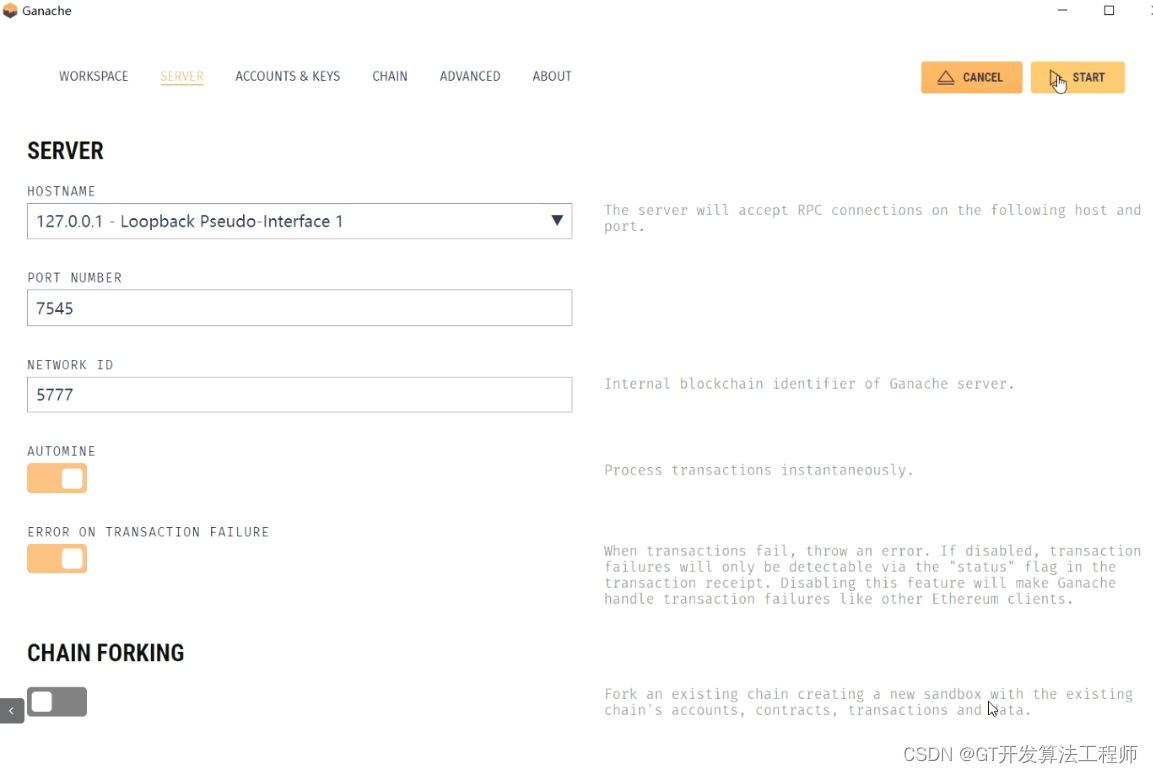1153x773 pixels.
Task: Enable the Chain Forking switch
Action: 57,702
